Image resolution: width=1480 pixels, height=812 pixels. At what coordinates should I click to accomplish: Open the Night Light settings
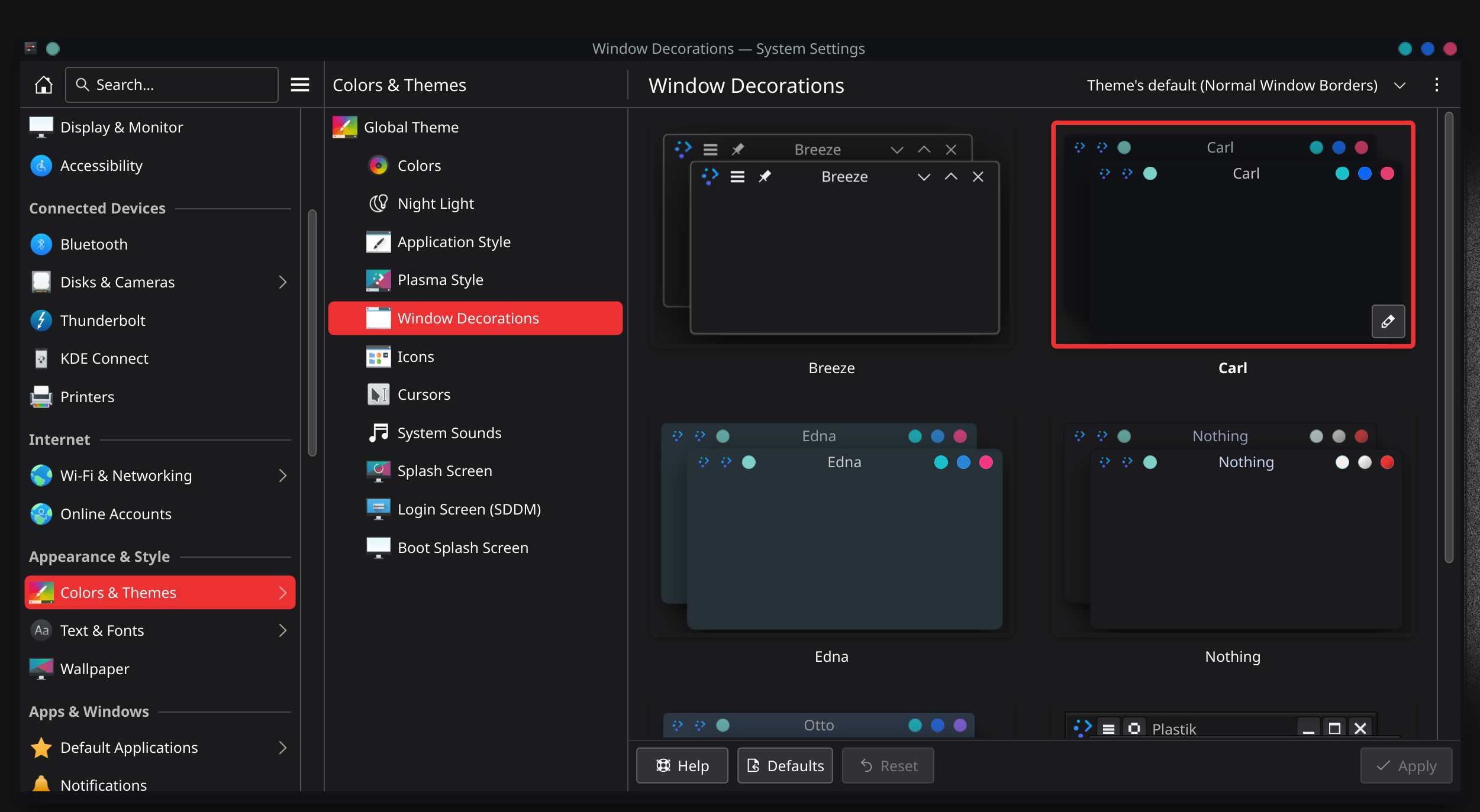tap(475, 203)
